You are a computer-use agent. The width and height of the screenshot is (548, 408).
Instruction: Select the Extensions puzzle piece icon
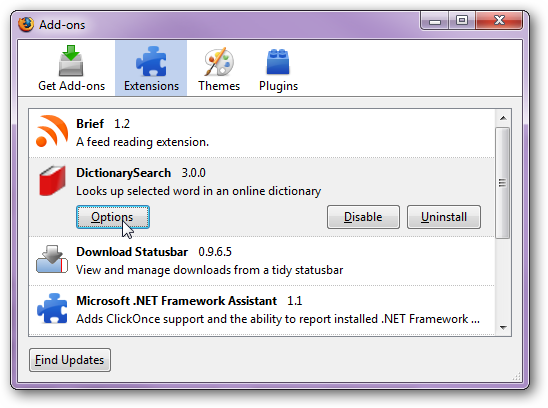(x=151, y=61)
